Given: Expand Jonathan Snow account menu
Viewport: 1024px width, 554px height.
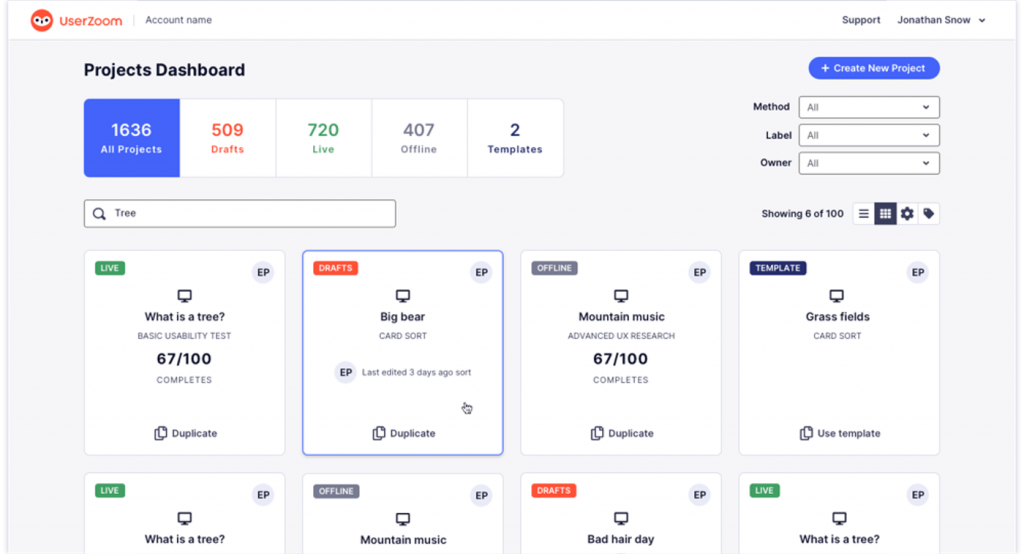Looking at the screenshot, I should pos(941,20).
